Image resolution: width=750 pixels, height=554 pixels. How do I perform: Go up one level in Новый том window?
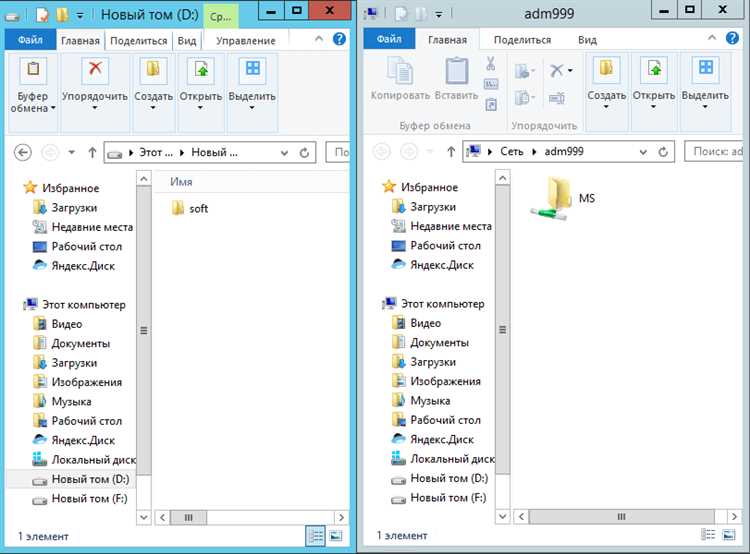[92, 153]
